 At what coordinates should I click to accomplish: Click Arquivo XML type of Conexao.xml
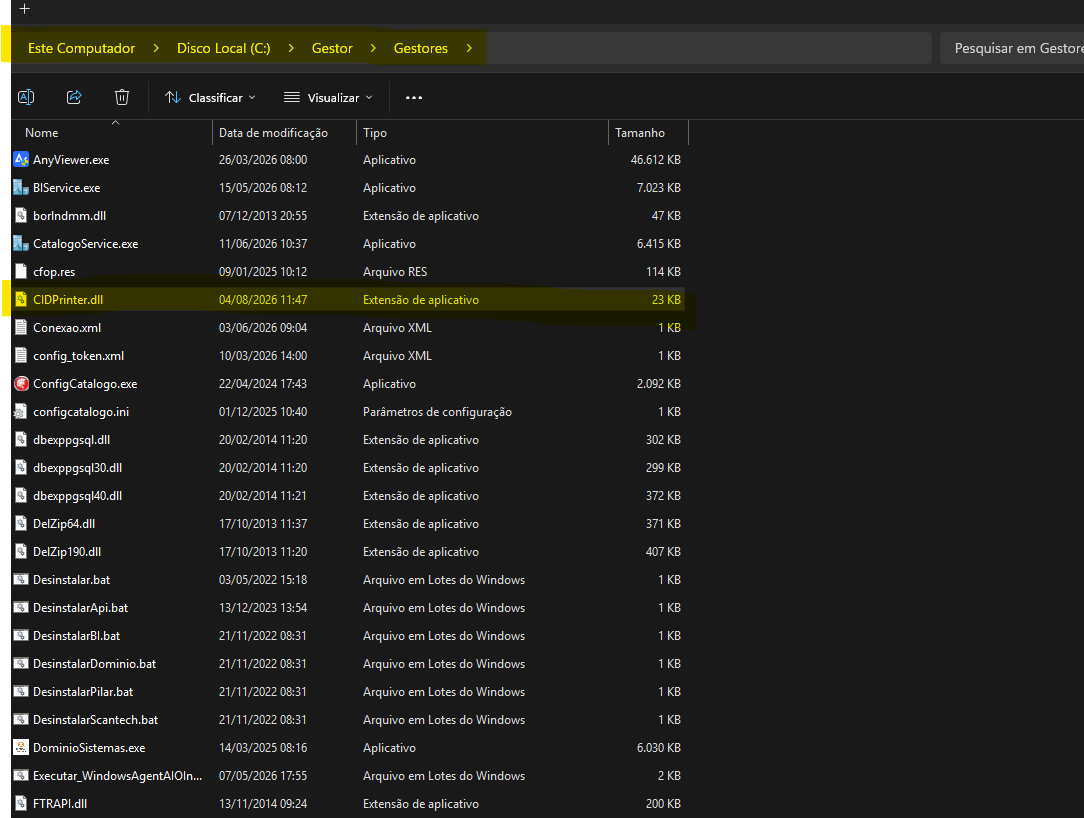[397, 328]
